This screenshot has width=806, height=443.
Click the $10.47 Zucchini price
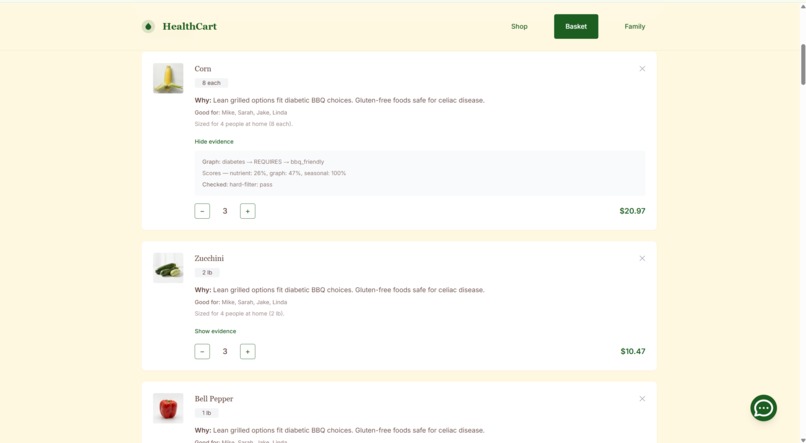coord(633,352)
